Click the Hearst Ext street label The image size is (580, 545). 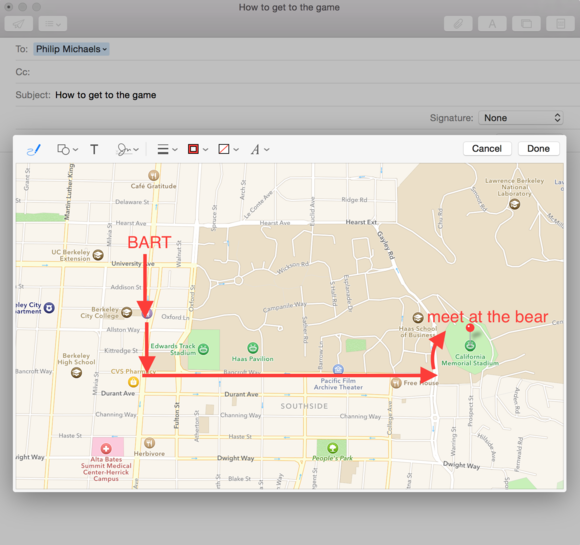[361, 222]
